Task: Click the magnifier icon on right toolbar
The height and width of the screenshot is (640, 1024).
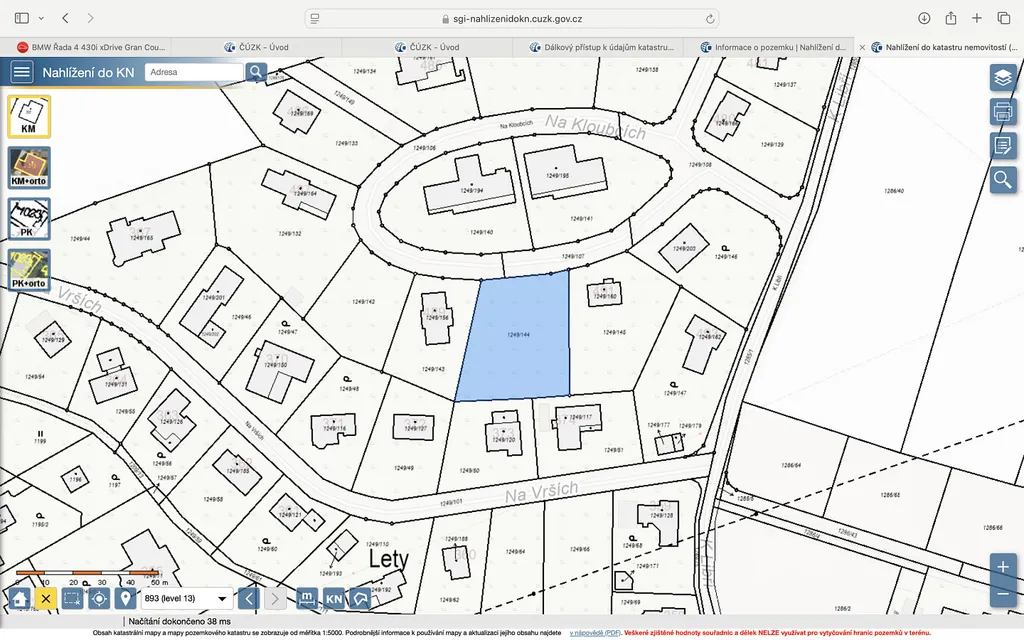Action: [1002, 179]
